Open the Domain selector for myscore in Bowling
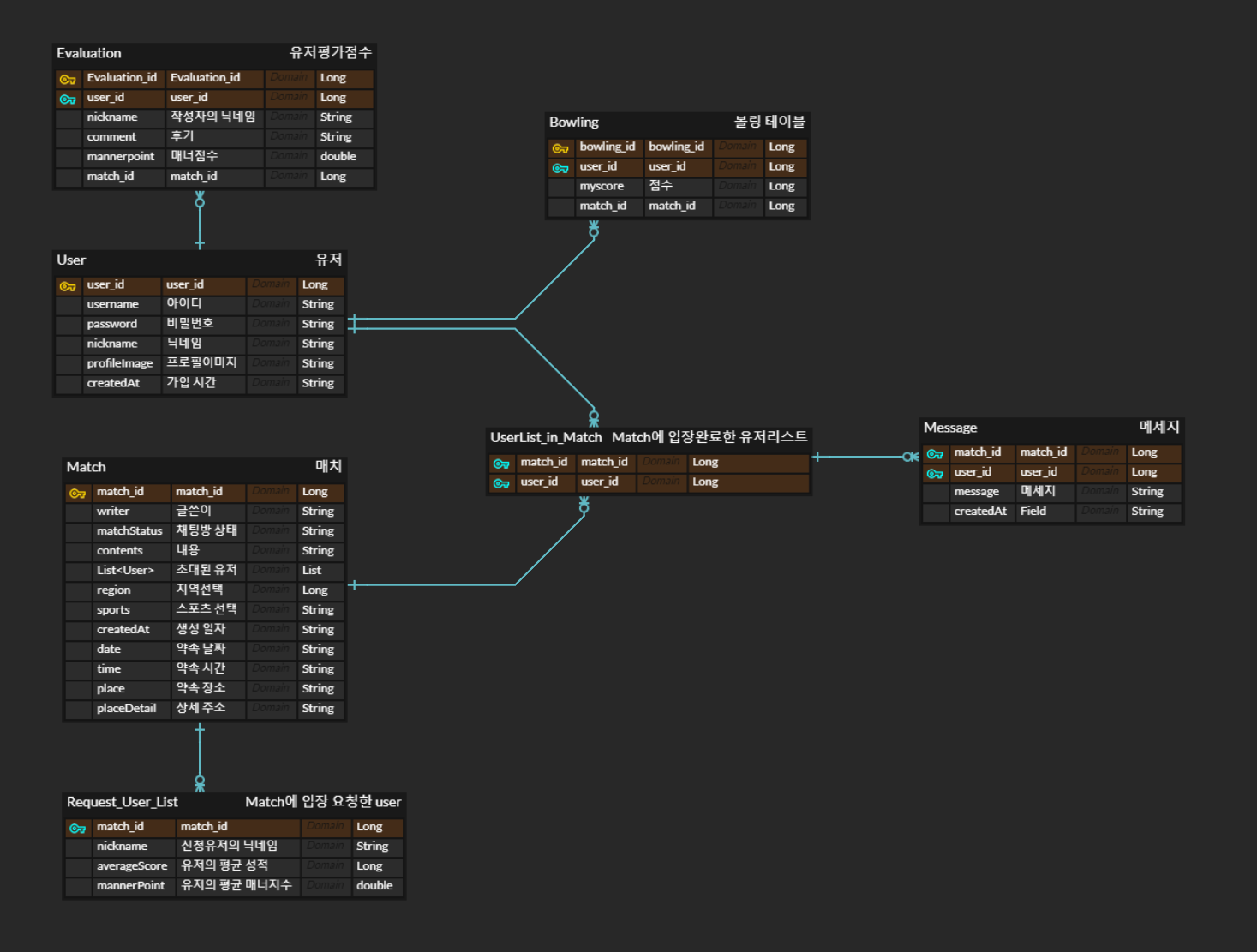Screen dimensions: 1257x952 (738, 186)
